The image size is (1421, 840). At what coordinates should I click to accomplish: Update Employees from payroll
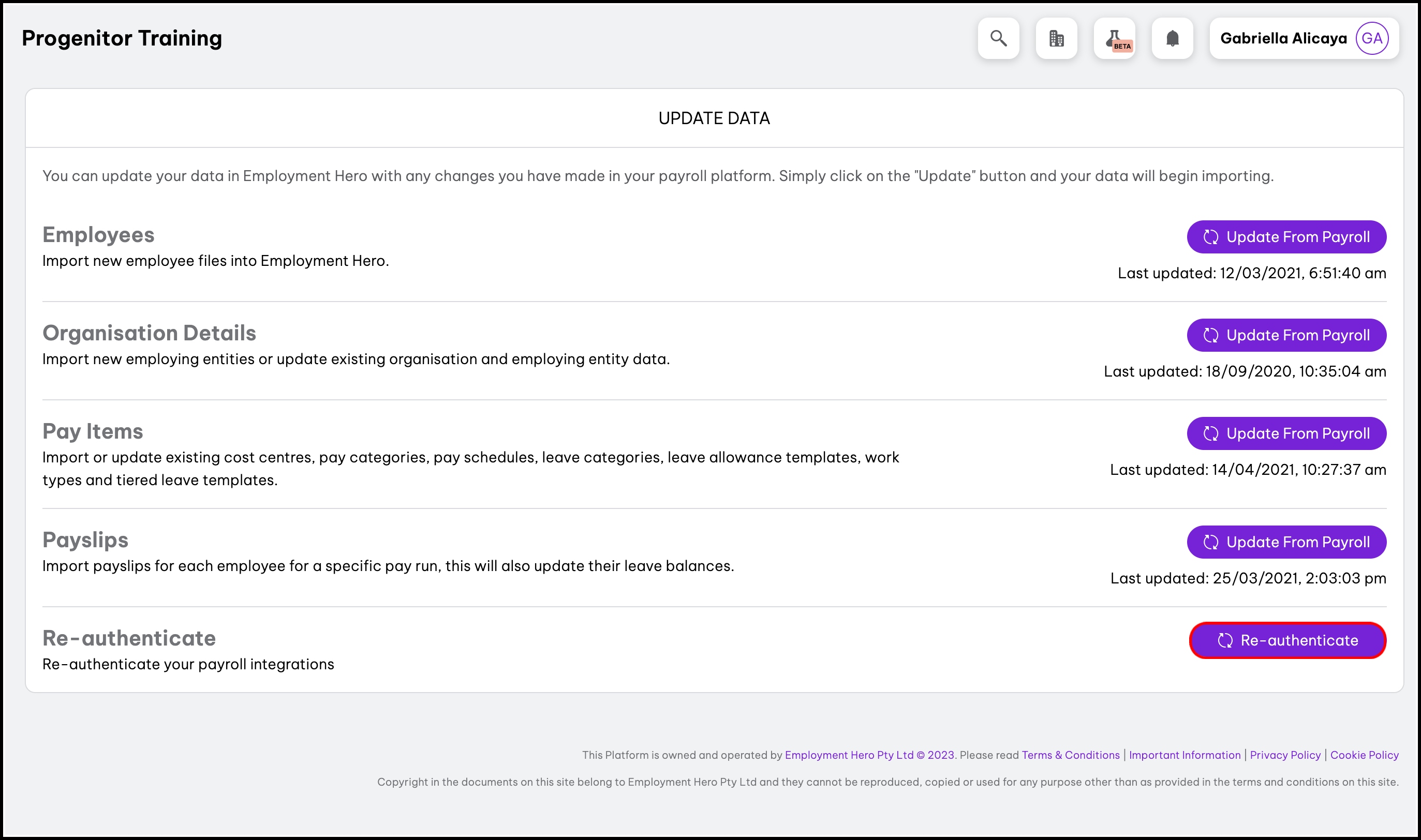coord(1286,236)
